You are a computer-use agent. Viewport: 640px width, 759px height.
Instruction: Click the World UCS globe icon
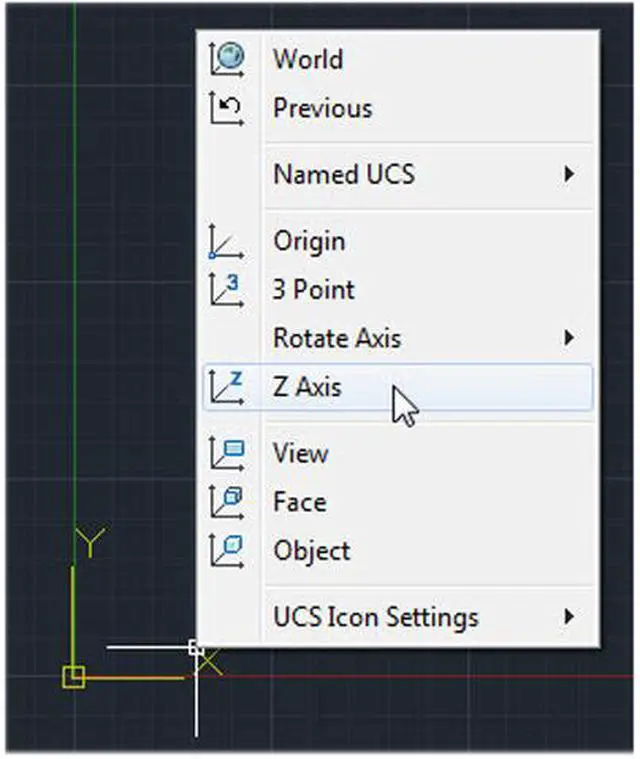[227, 59]
